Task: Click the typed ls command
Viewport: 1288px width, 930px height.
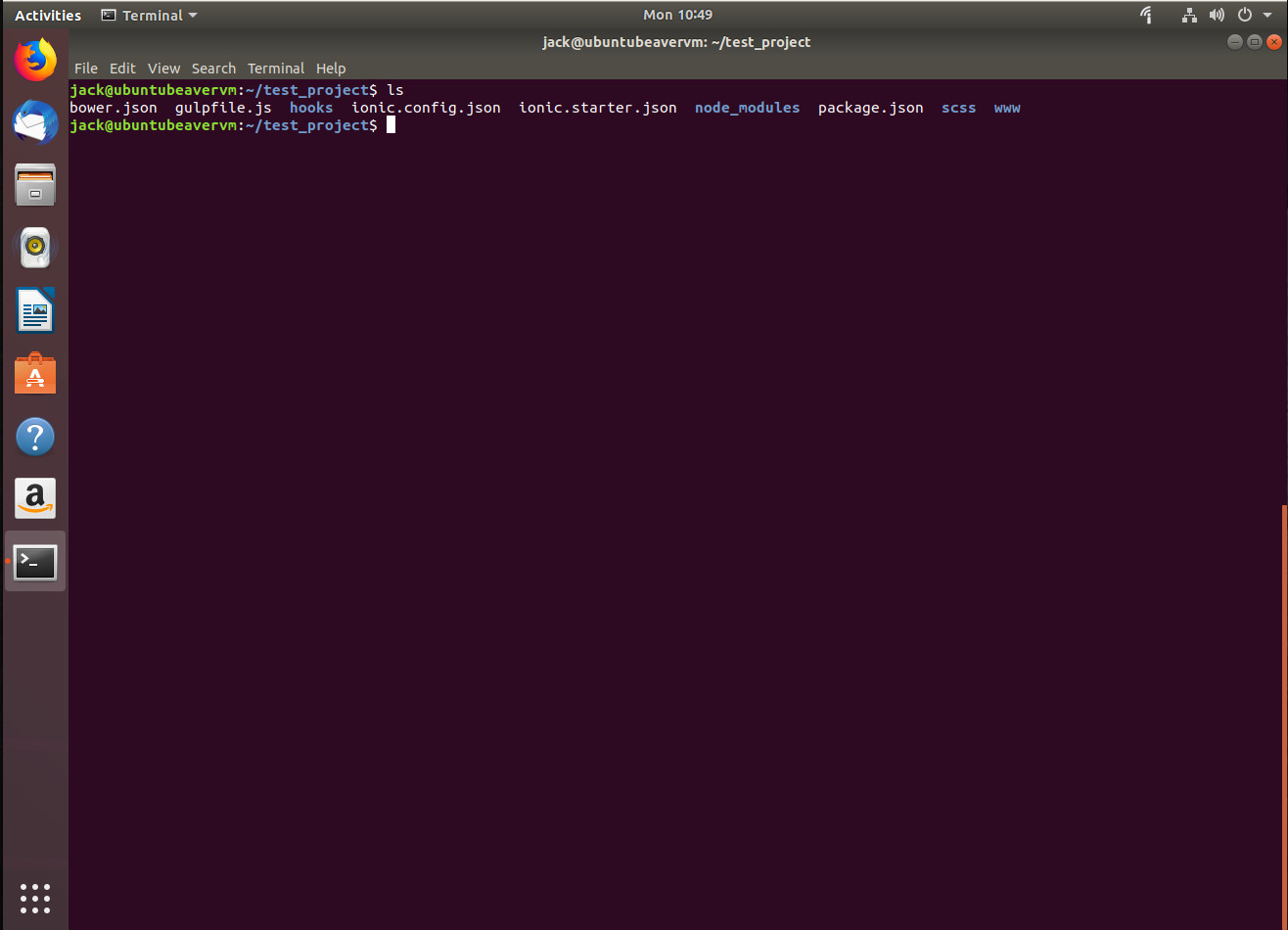Action: [395, 90]
